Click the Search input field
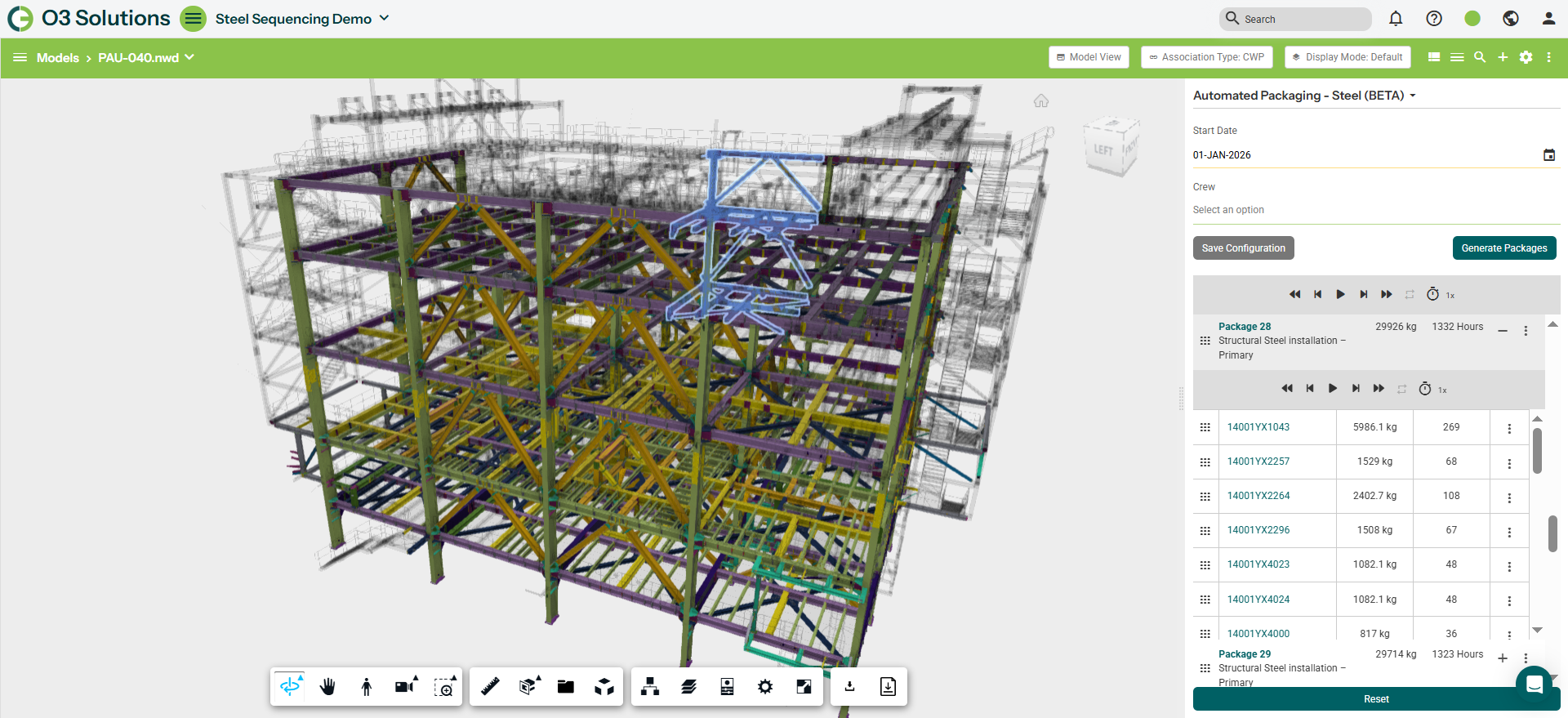This screenshot has height=718, width=1568. point(1295,19)
